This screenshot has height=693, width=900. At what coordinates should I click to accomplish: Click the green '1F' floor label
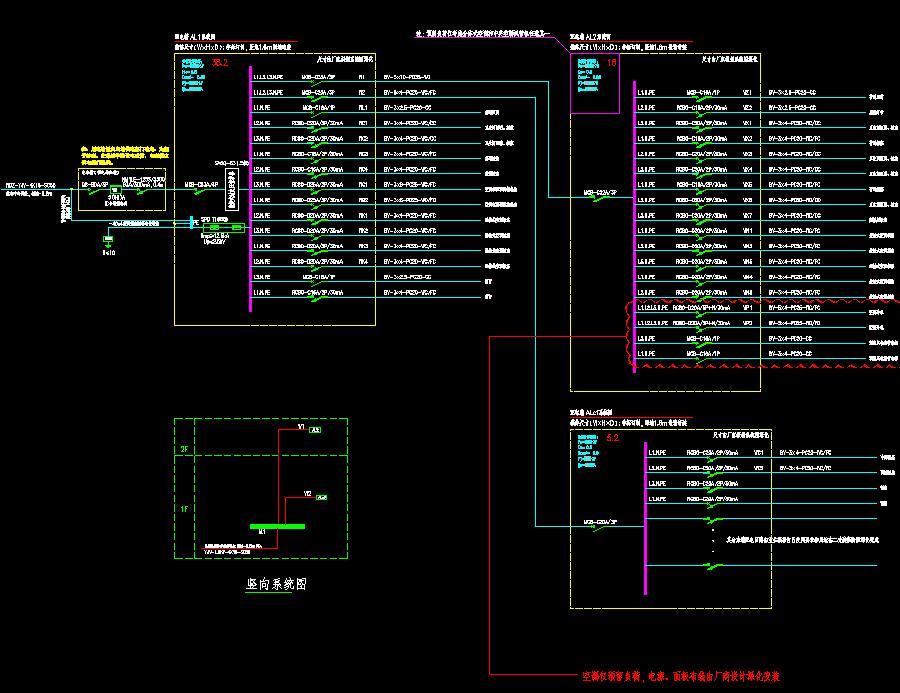[x=184, y=509]
